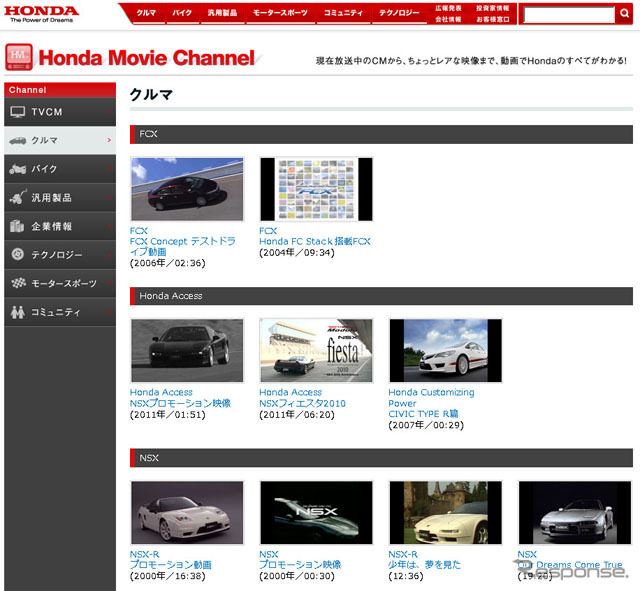Open dark NSX logo video thumbnail

316,513
